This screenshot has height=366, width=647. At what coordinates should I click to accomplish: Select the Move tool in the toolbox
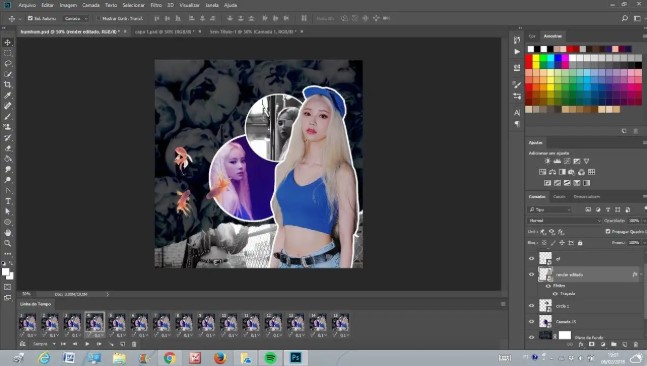click(x=7, y=43)
